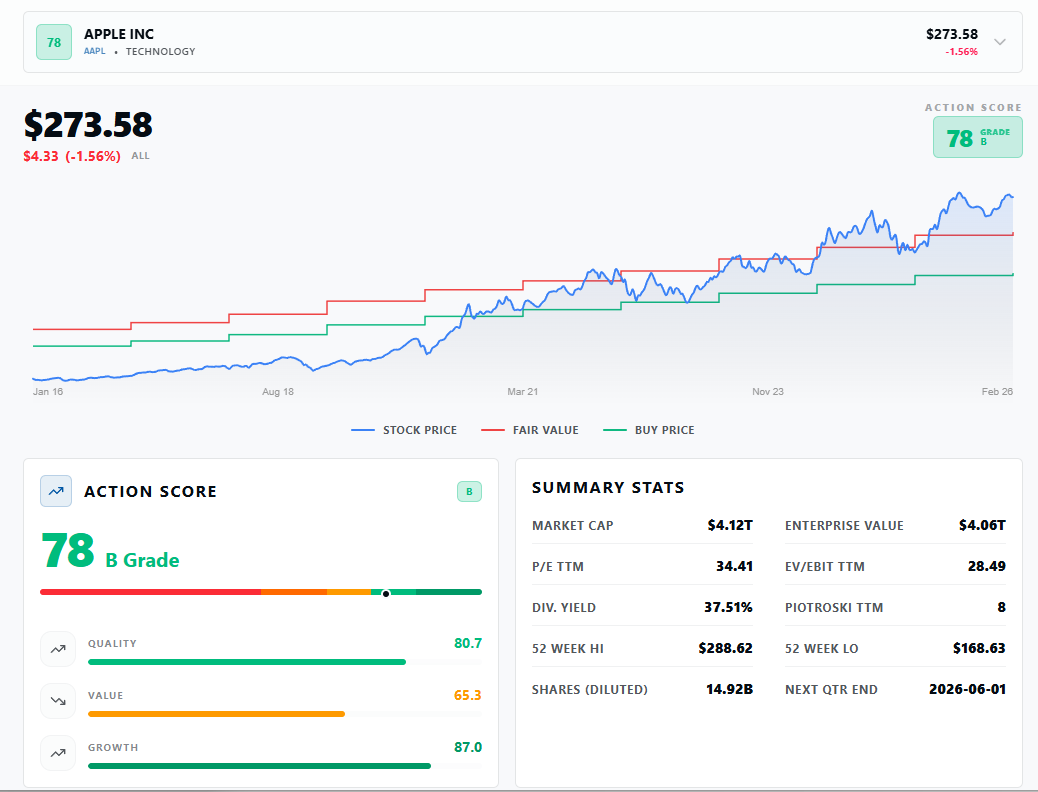Click the Value metric trend icon
Image resolution: width=1038 pixels, height=792 pixels.
pos(58,701)
